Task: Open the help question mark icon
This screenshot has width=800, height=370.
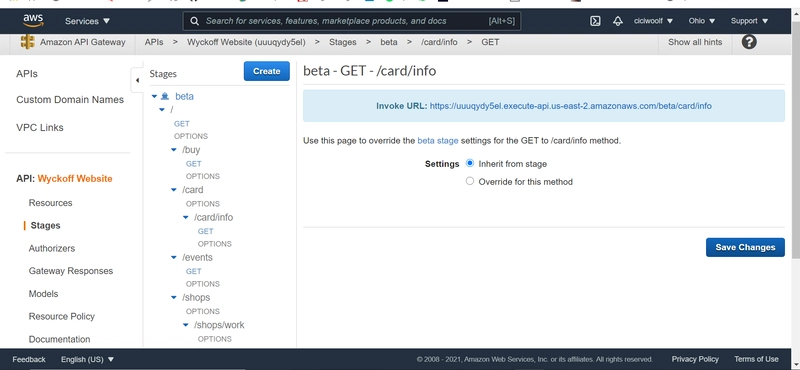Action: click(749, 42)
